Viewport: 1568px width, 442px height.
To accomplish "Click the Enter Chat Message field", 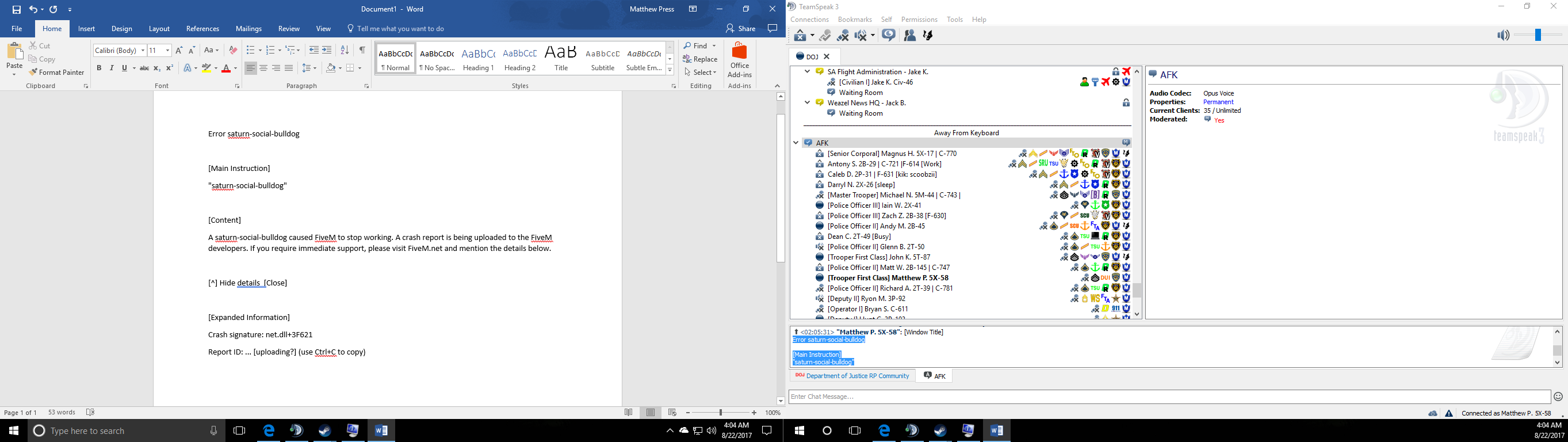I will (1169, 397).
